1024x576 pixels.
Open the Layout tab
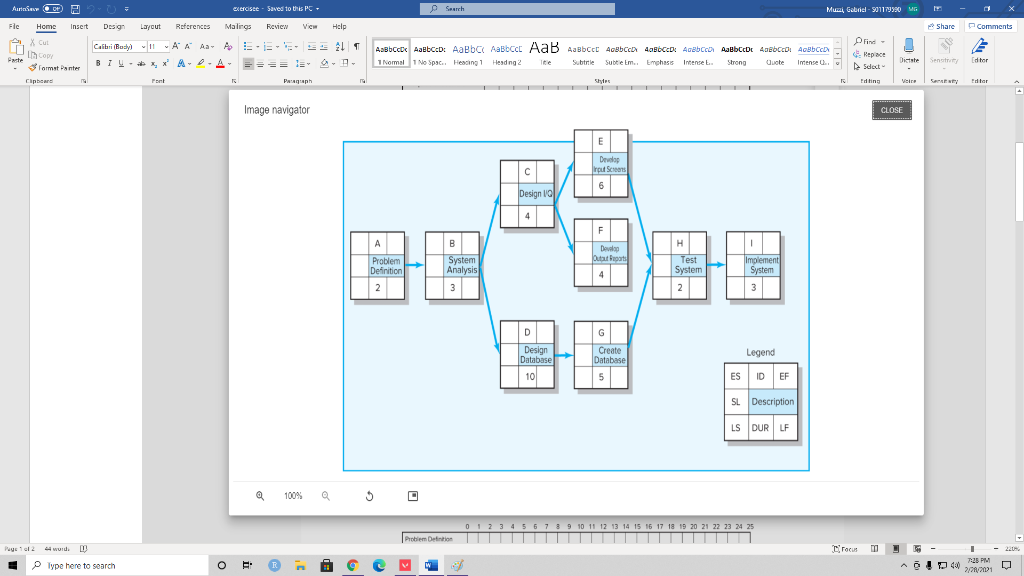[x=150, y=27]
